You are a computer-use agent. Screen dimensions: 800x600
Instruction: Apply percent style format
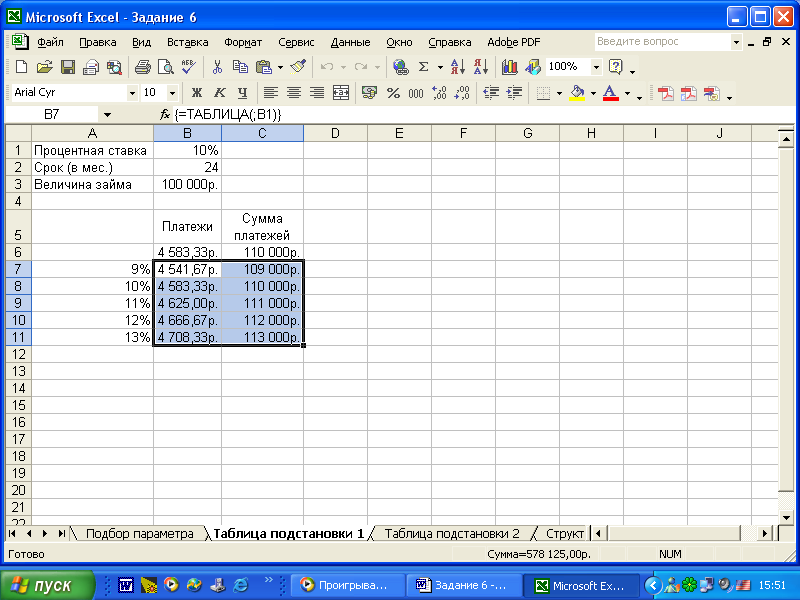pos(393,93)
